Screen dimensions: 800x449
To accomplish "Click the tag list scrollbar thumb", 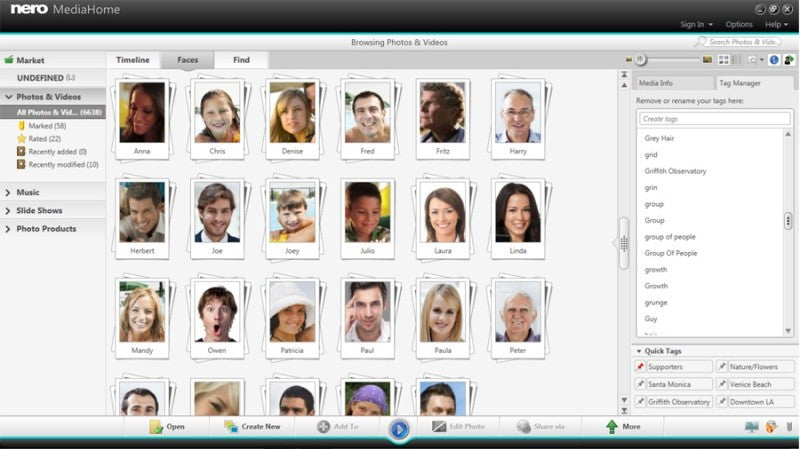I will pyautogui.click(x=788, y=220).
